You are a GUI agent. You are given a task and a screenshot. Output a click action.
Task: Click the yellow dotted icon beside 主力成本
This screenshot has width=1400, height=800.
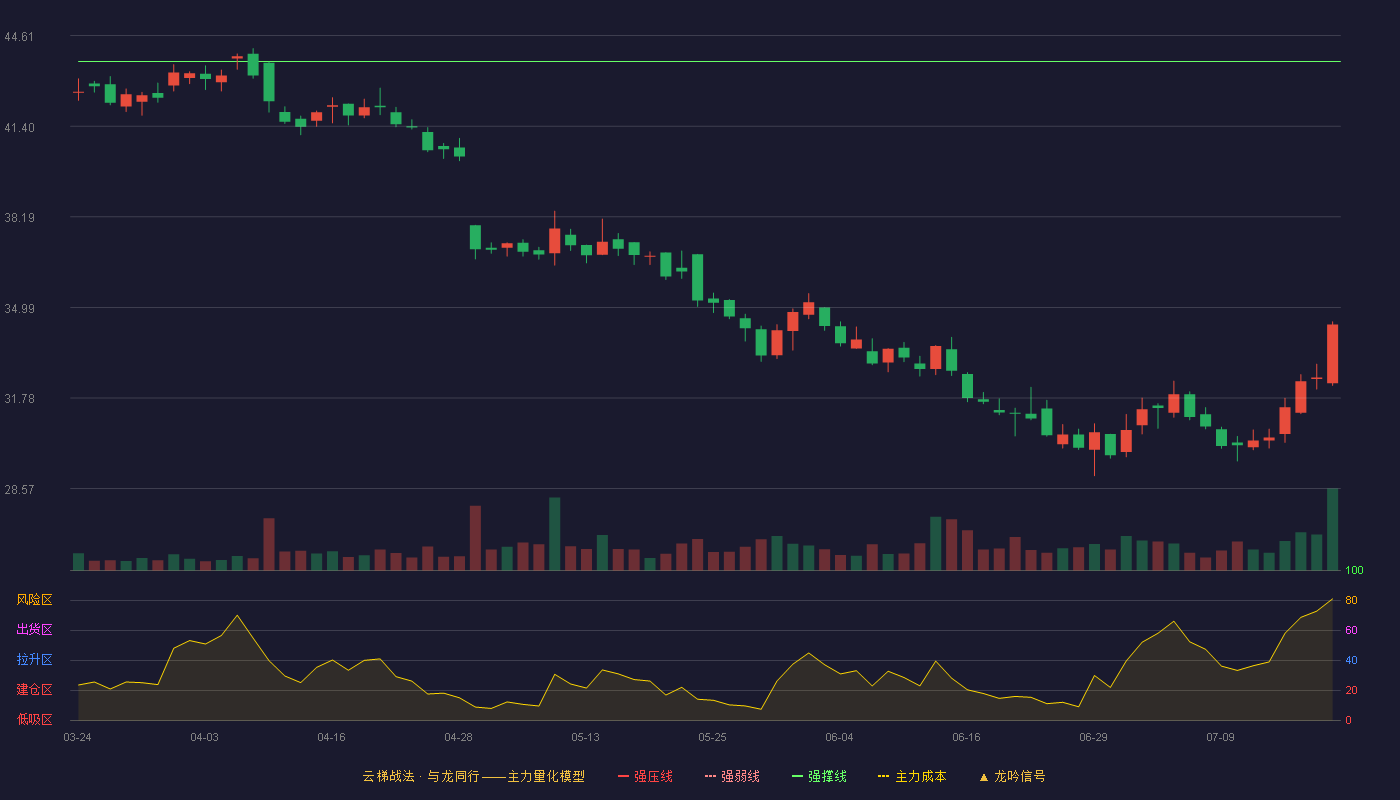[x=884, y=776]
